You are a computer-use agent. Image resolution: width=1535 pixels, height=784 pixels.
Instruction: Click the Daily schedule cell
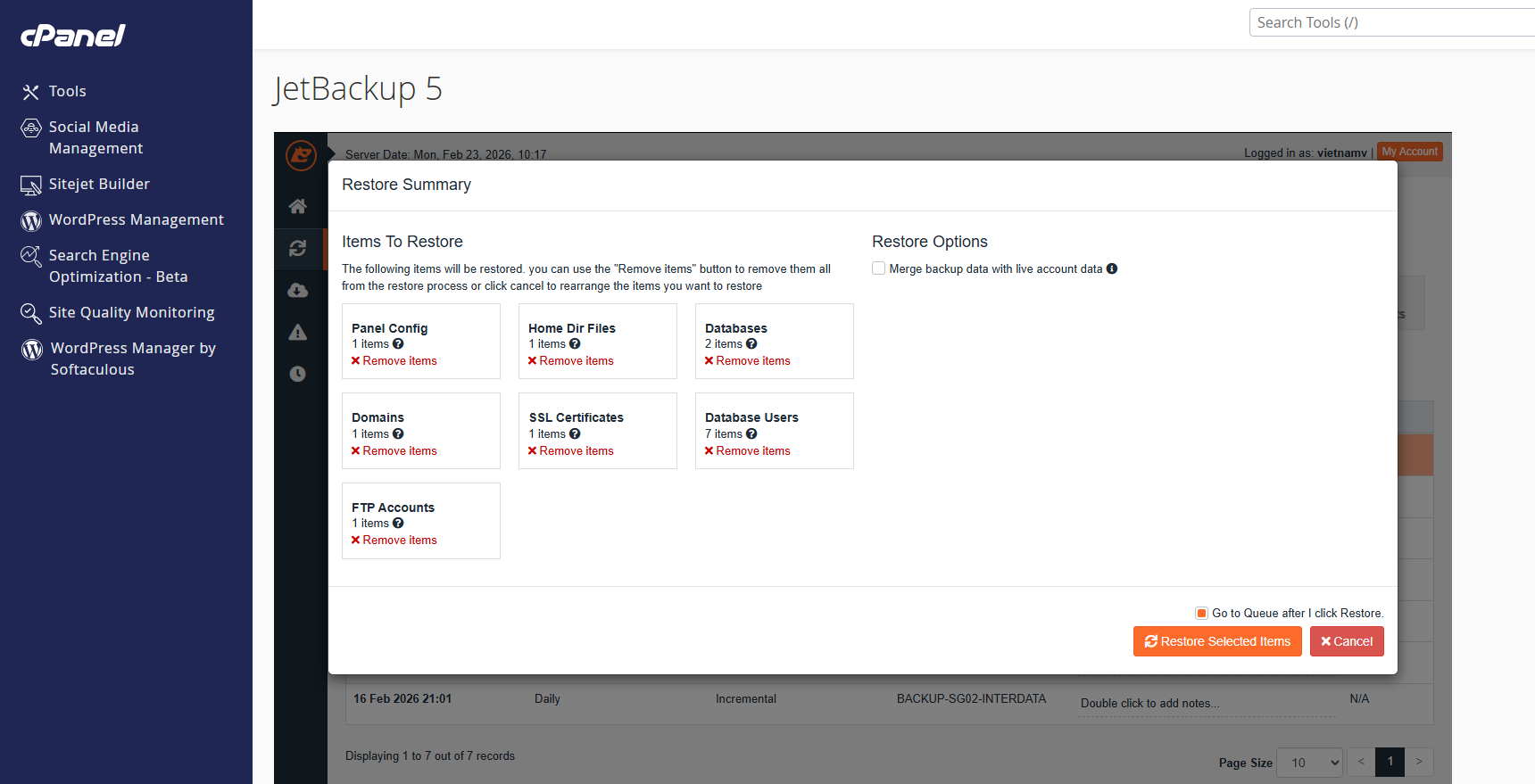pos(547,698)
